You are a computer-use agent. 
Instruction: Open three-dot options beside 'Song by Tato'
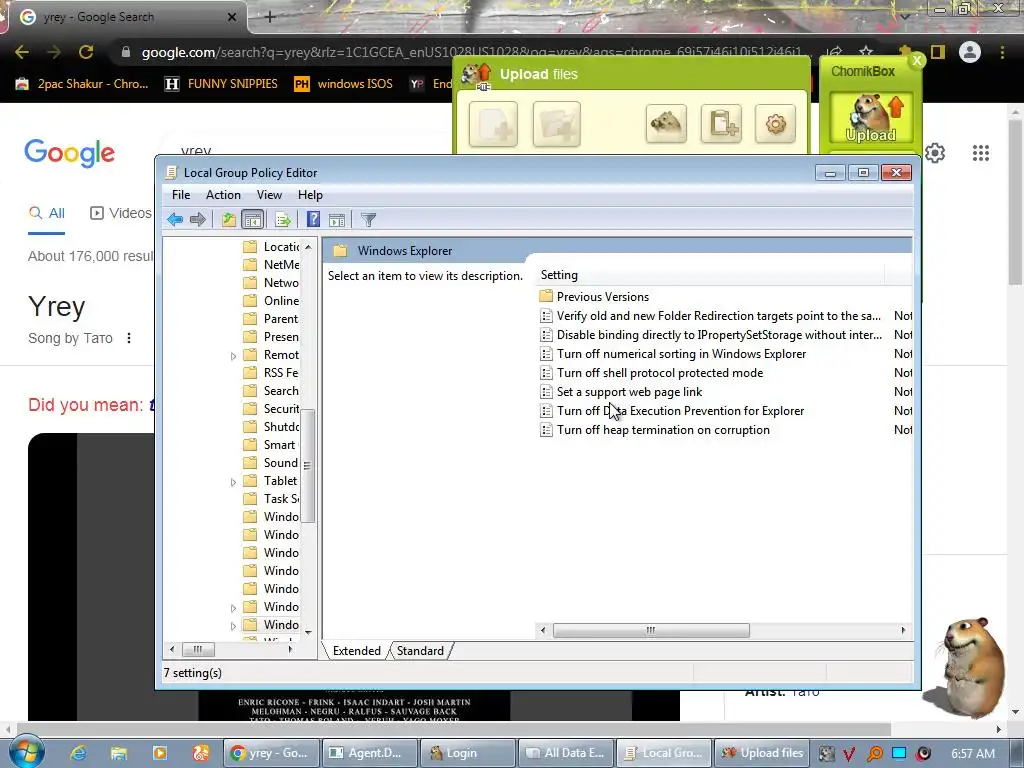pyautogui.click(x=129, y=338)
